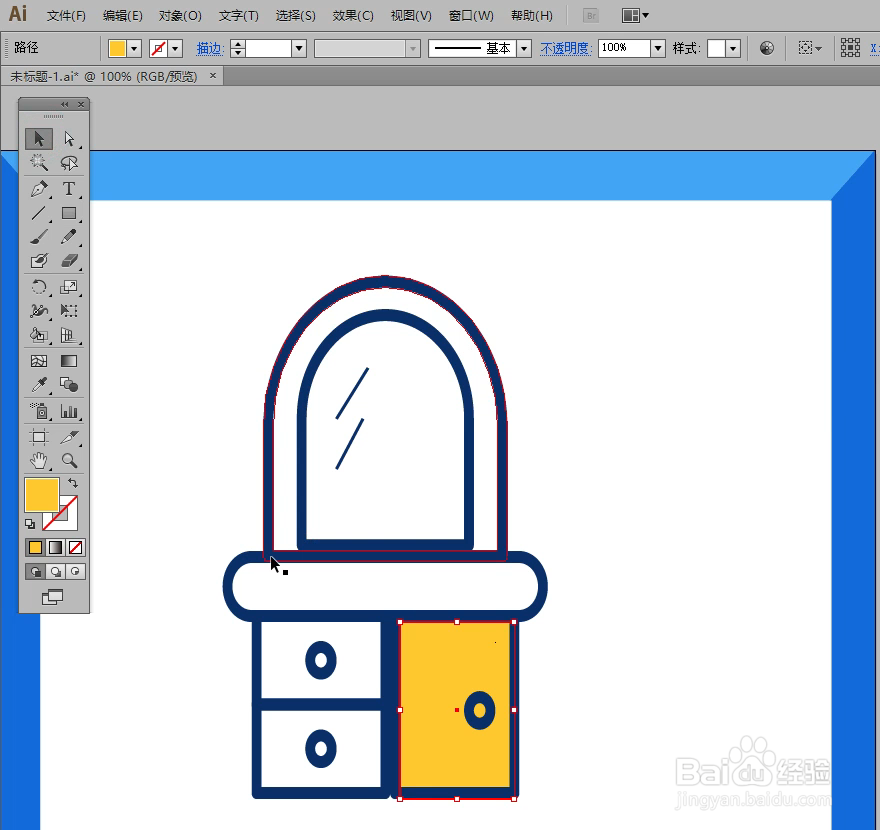Viewport: 880px width, 830px height.
Task: Open variable width profile dropdown
Action: coord(413,49)
